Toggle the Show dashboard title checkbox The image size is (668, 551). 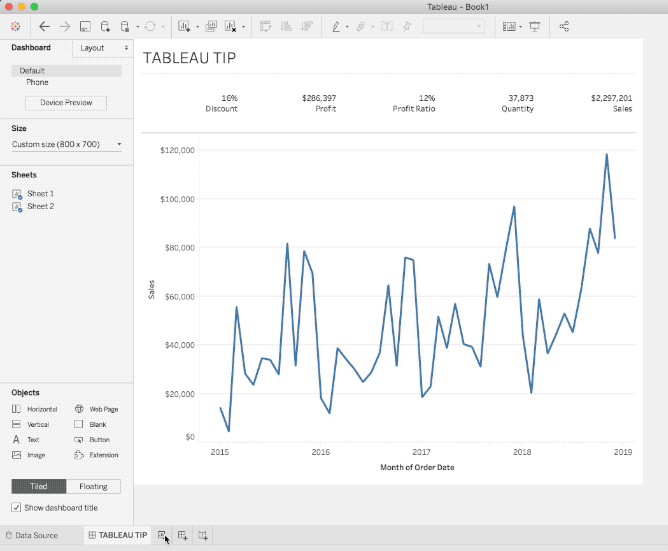(x=16, y=508)
